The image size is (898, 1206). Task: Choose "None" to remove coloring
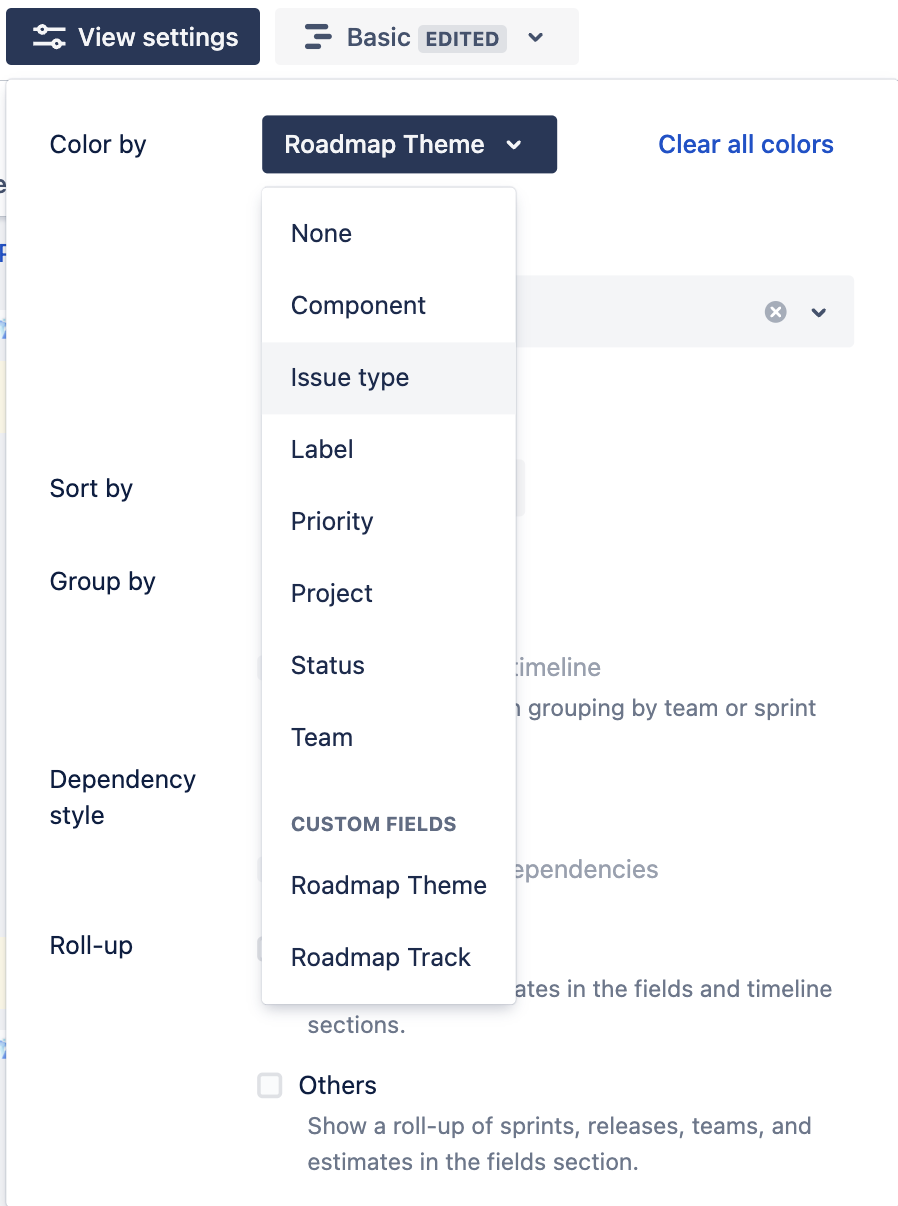point(321,233)
